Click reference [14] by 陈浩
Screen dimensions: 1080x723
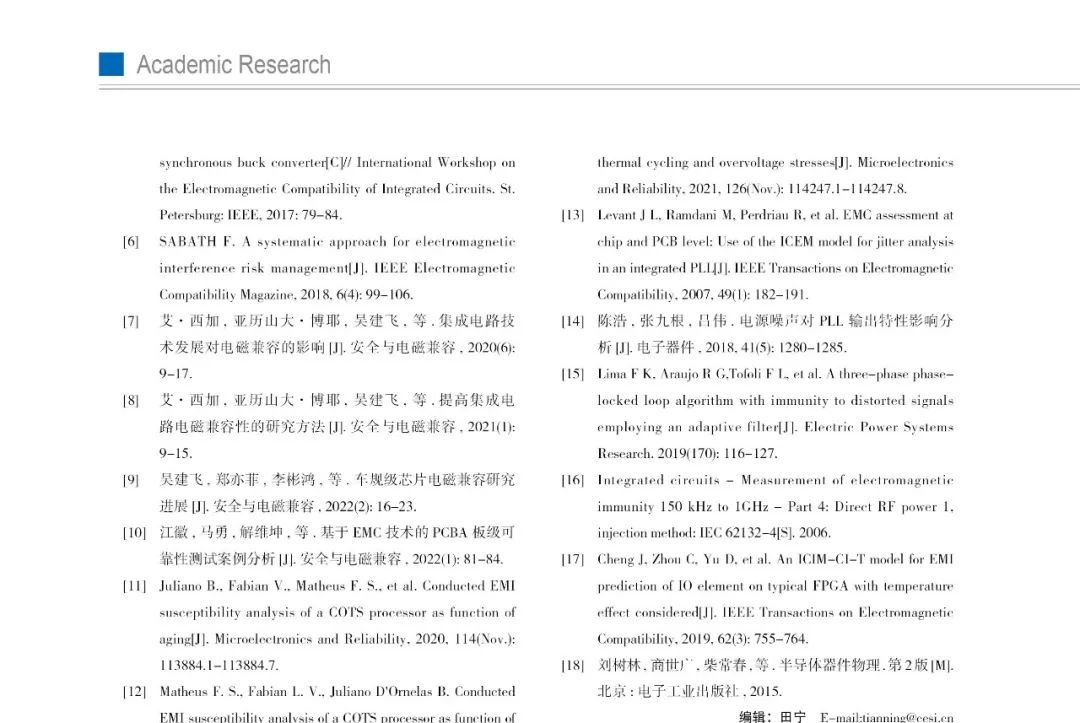[572, 321]
